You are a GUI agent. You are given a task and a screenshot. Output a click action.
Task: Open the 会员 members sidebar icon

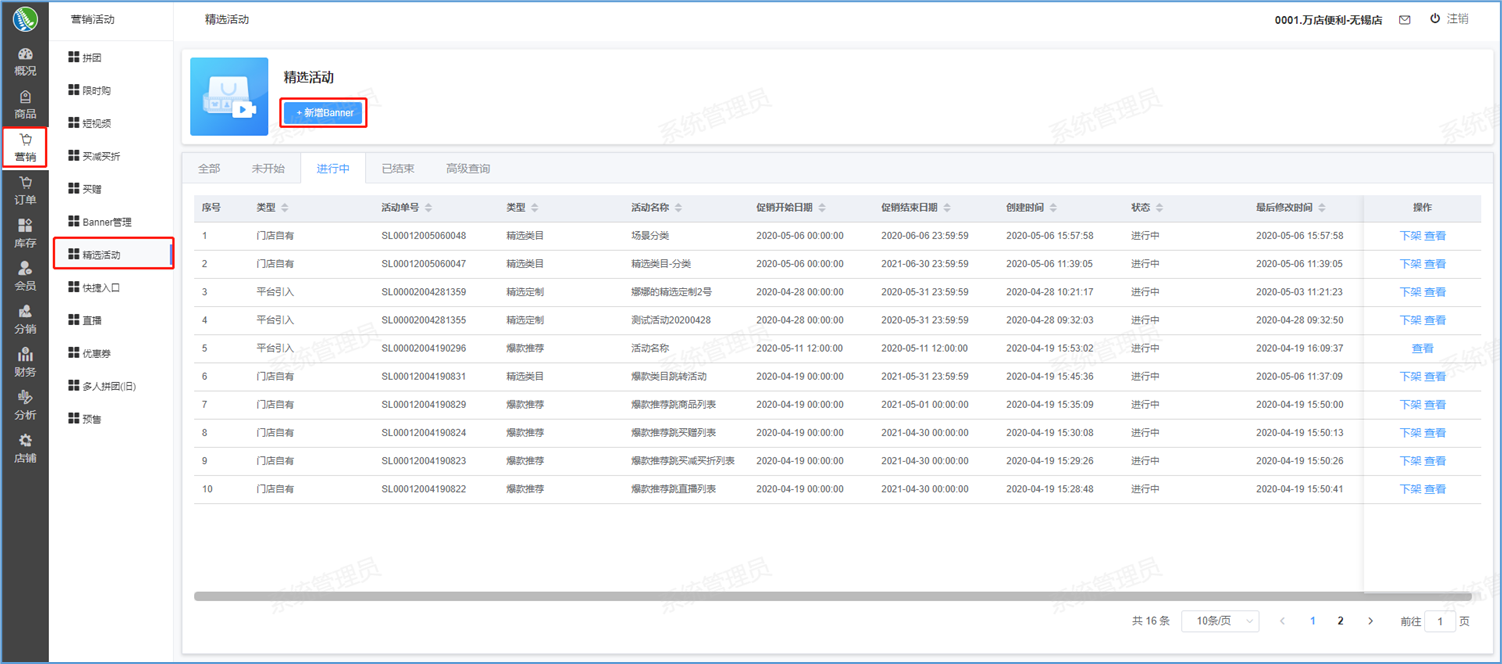[25, 276]
